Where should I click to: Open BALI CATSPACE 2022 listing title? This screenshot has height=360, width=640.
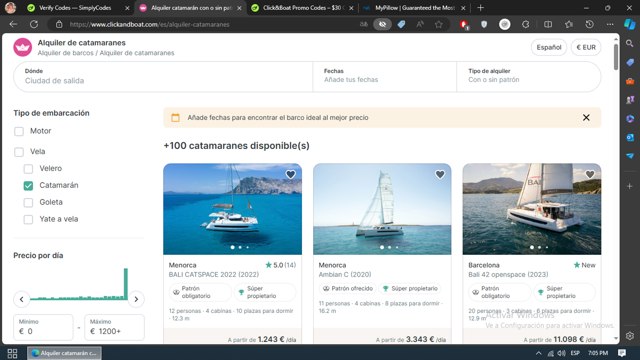point(214,275)
